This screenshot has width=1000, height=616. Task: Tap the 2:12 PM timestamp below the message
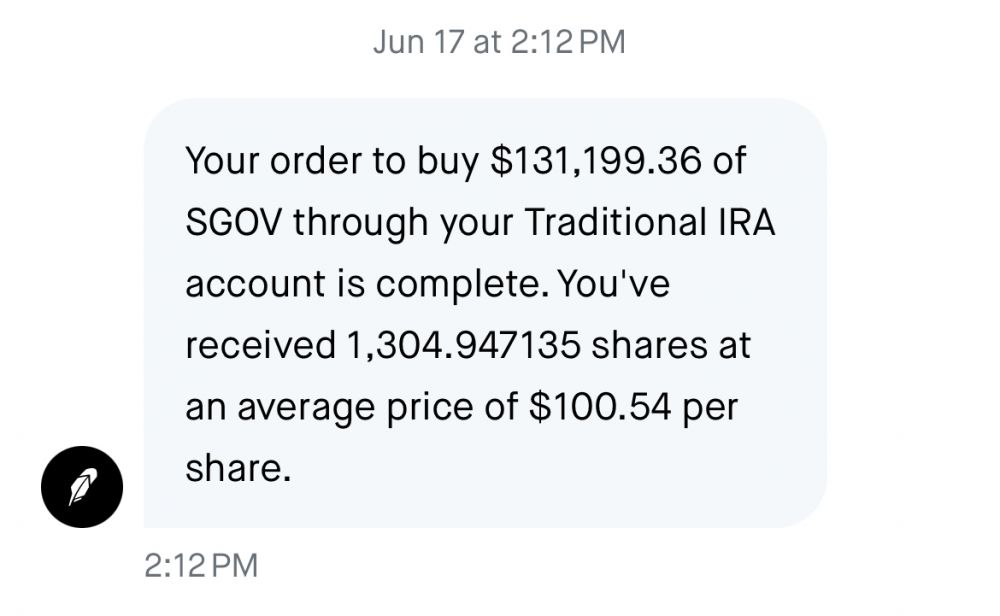click(201, 566)
